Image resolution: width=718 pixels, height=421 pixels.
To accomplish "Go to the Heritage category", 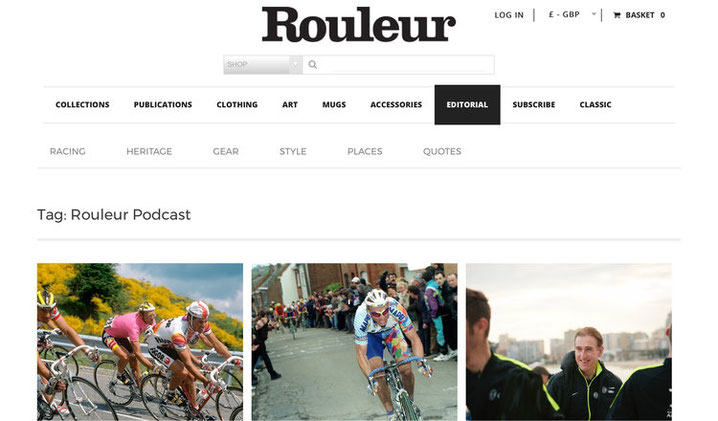I will tap(149, 151).
